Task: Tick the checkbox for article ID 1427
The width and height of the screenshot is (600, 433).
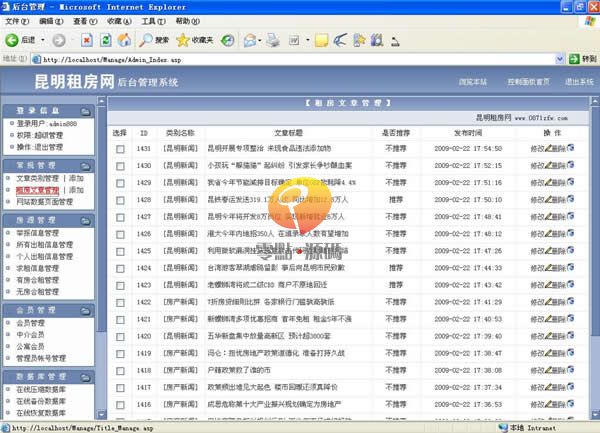Action: 120,217
